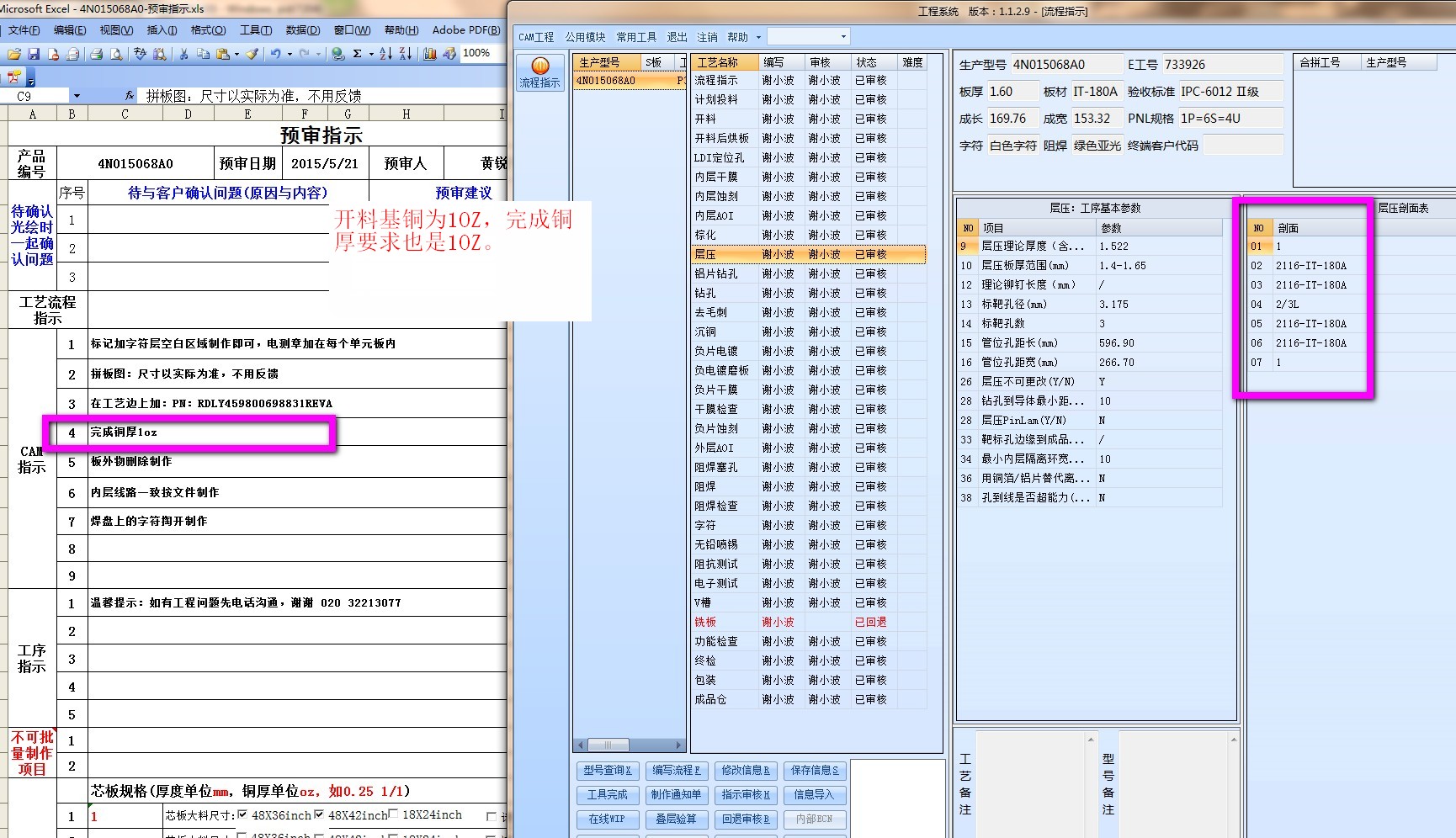Open the Adobe PDF(B) menu
This screenshot has width=1456, height=838.
466,30
